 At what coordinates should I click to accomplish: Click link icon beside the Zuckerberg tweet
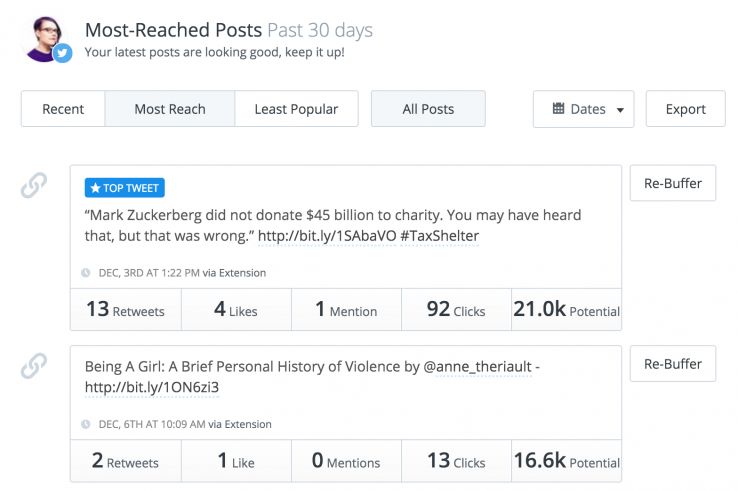point(34,186)
